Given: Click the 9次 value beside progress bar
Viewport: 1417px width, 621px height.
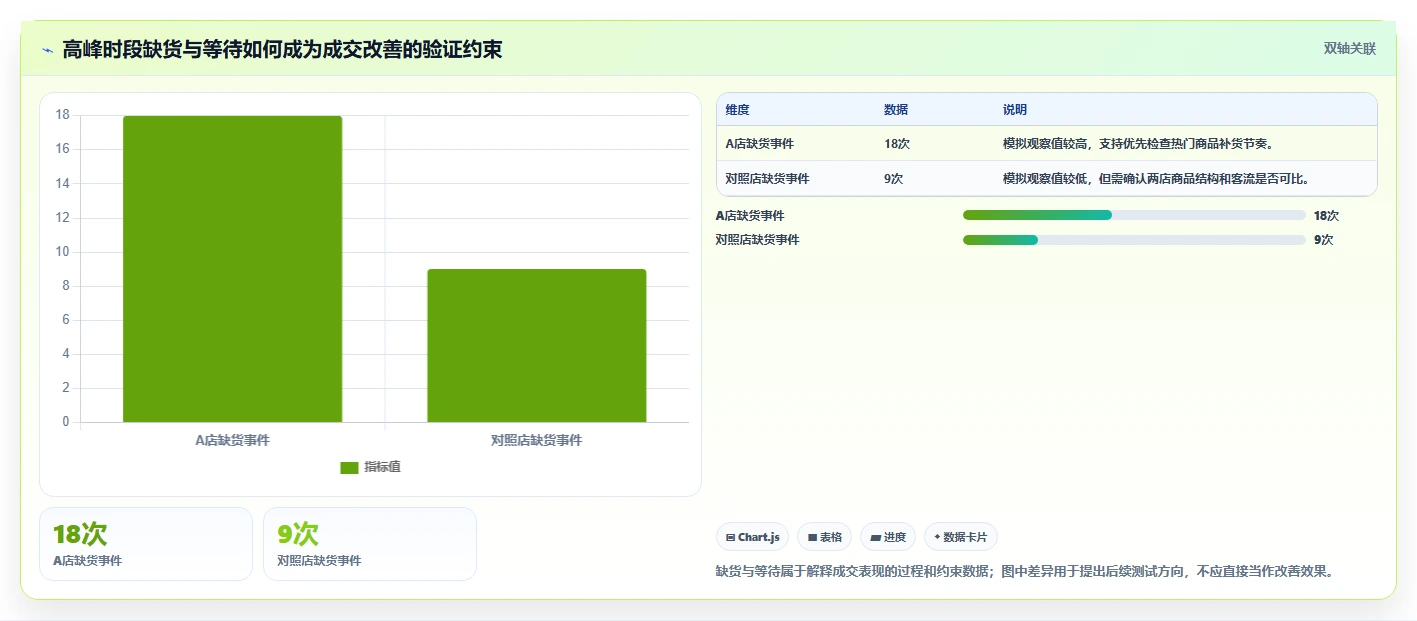Looking at the screenshot, I should (x=1323, y=239).
